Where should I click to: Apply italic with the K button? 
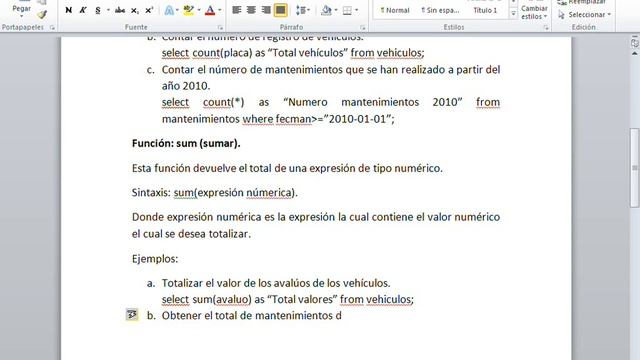pos(83,10)
